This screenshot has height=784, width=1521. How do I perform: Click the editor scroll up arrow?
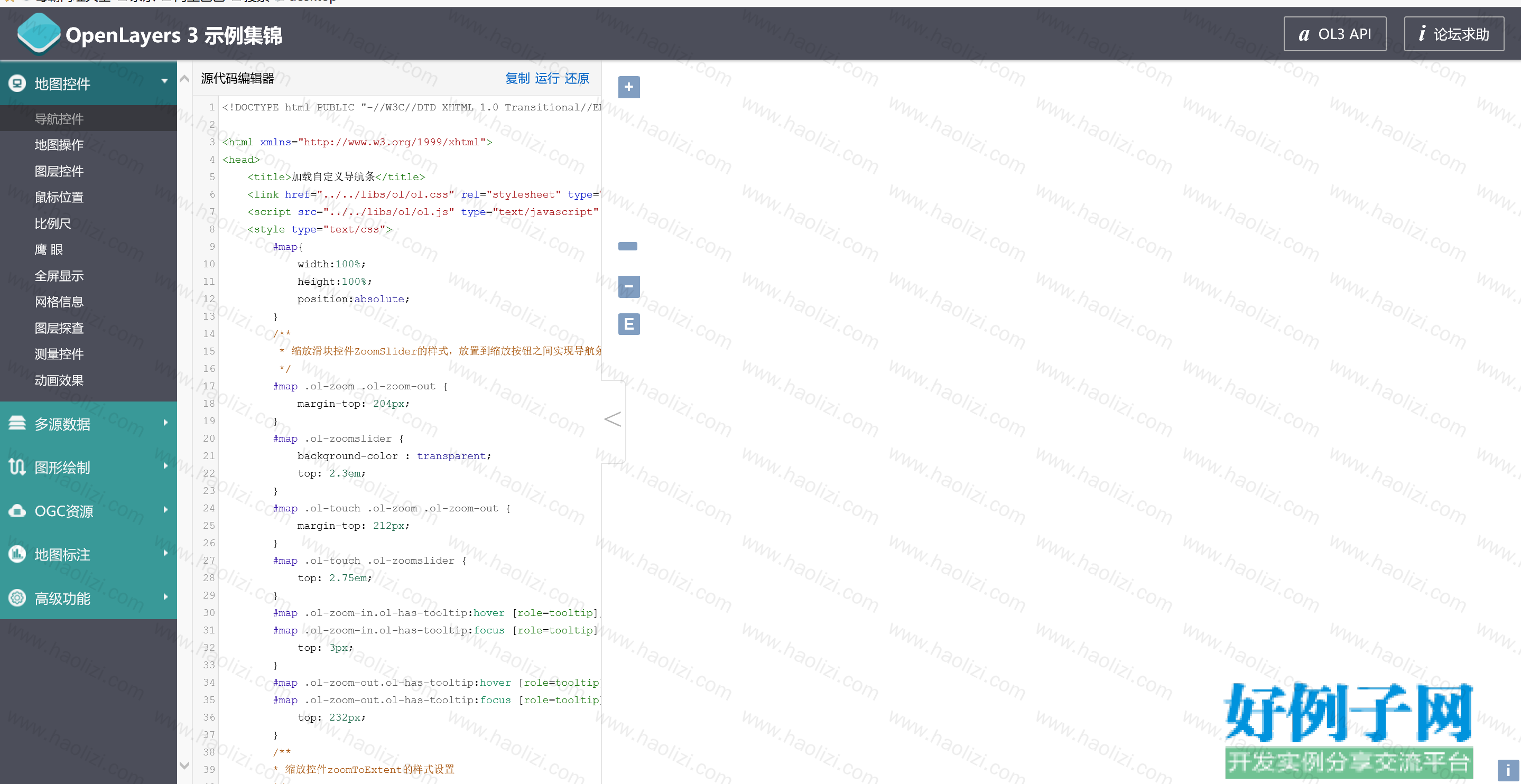coord(184,79)
